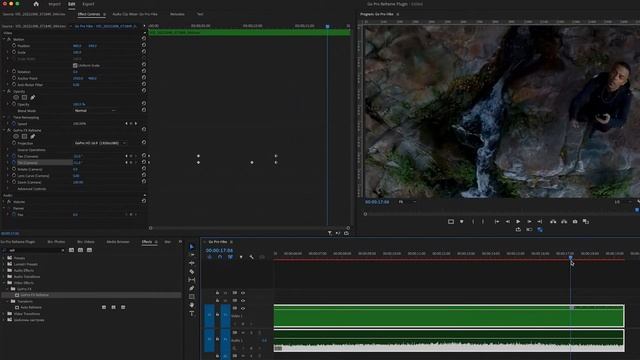Toggle Uniform Scale checkbox

coord(75,65)
